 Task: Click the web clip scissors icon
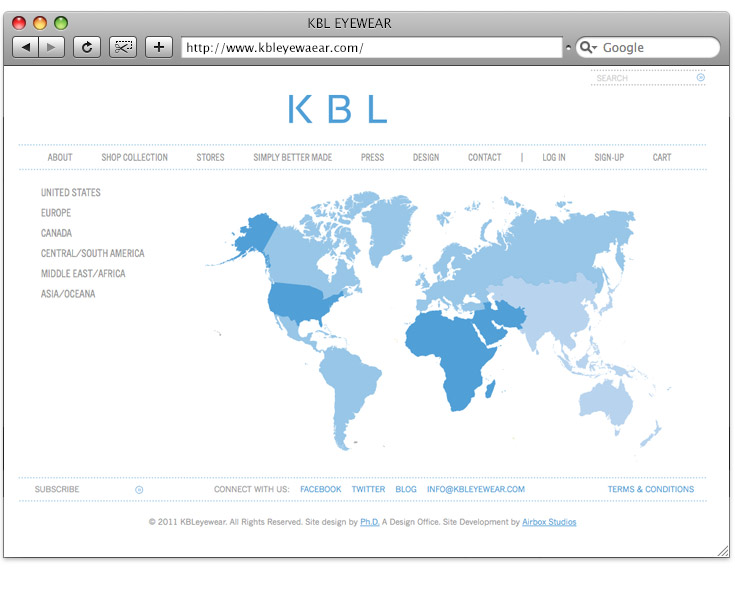point(123,47)
